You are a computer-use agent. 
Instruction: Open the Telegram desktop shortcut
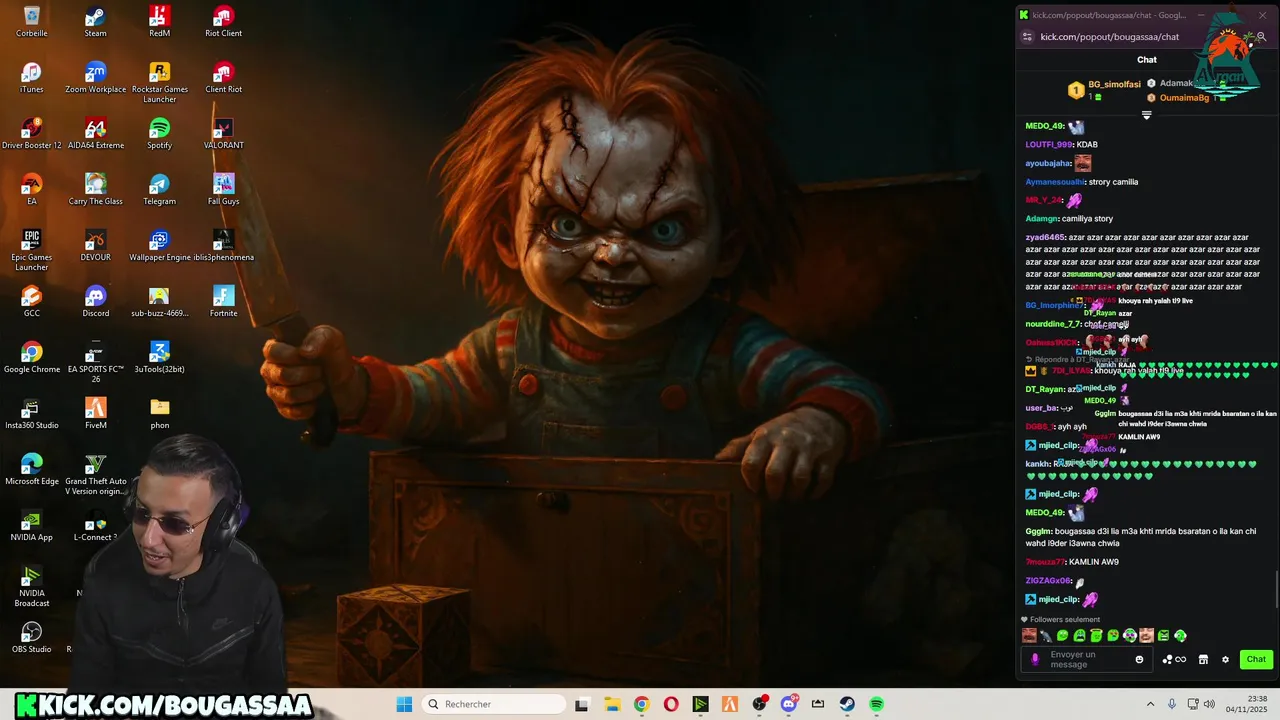coord(159,189)
